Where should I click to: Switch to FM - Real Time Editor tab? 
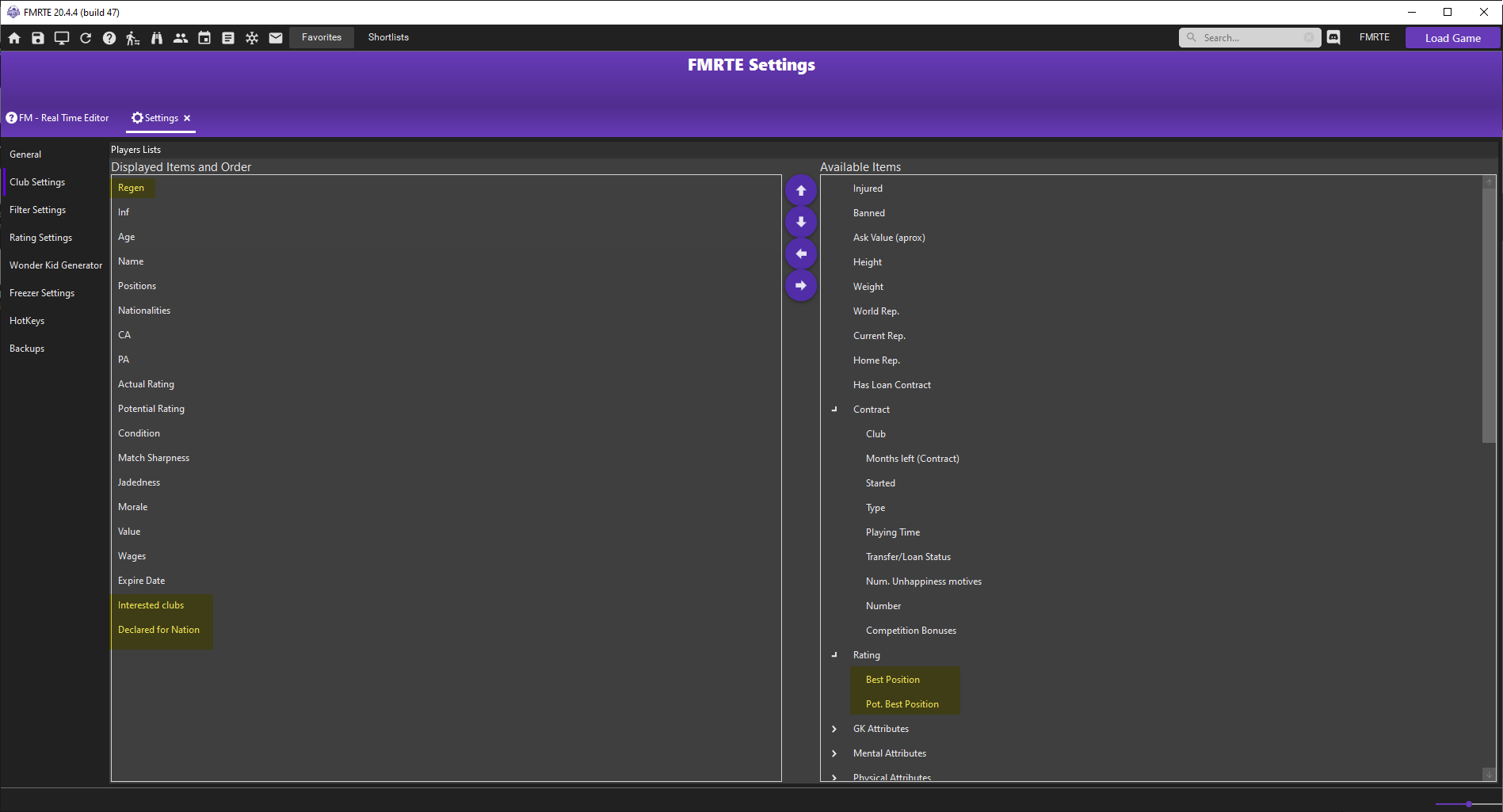[x=58, y=118]
